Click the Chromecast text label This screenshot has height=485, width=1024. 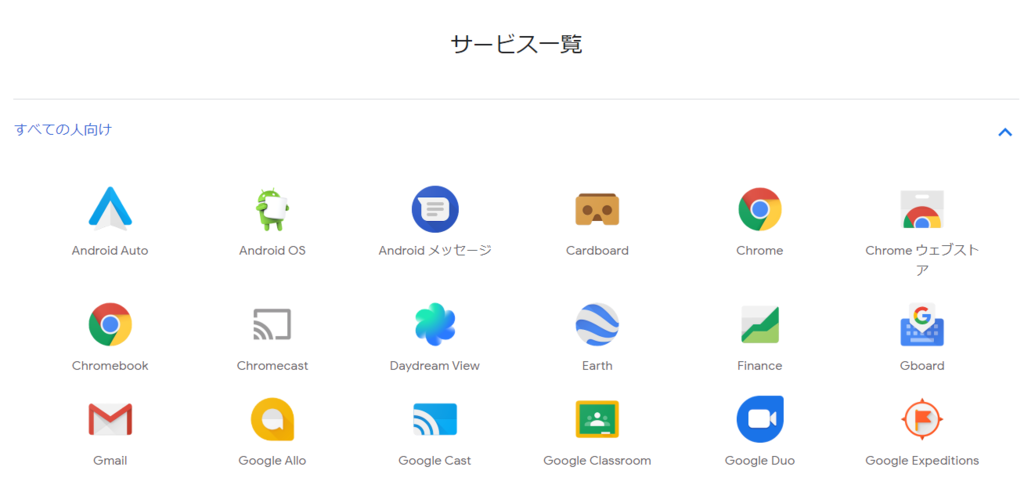pyautogui.click(x=272, y=366)
